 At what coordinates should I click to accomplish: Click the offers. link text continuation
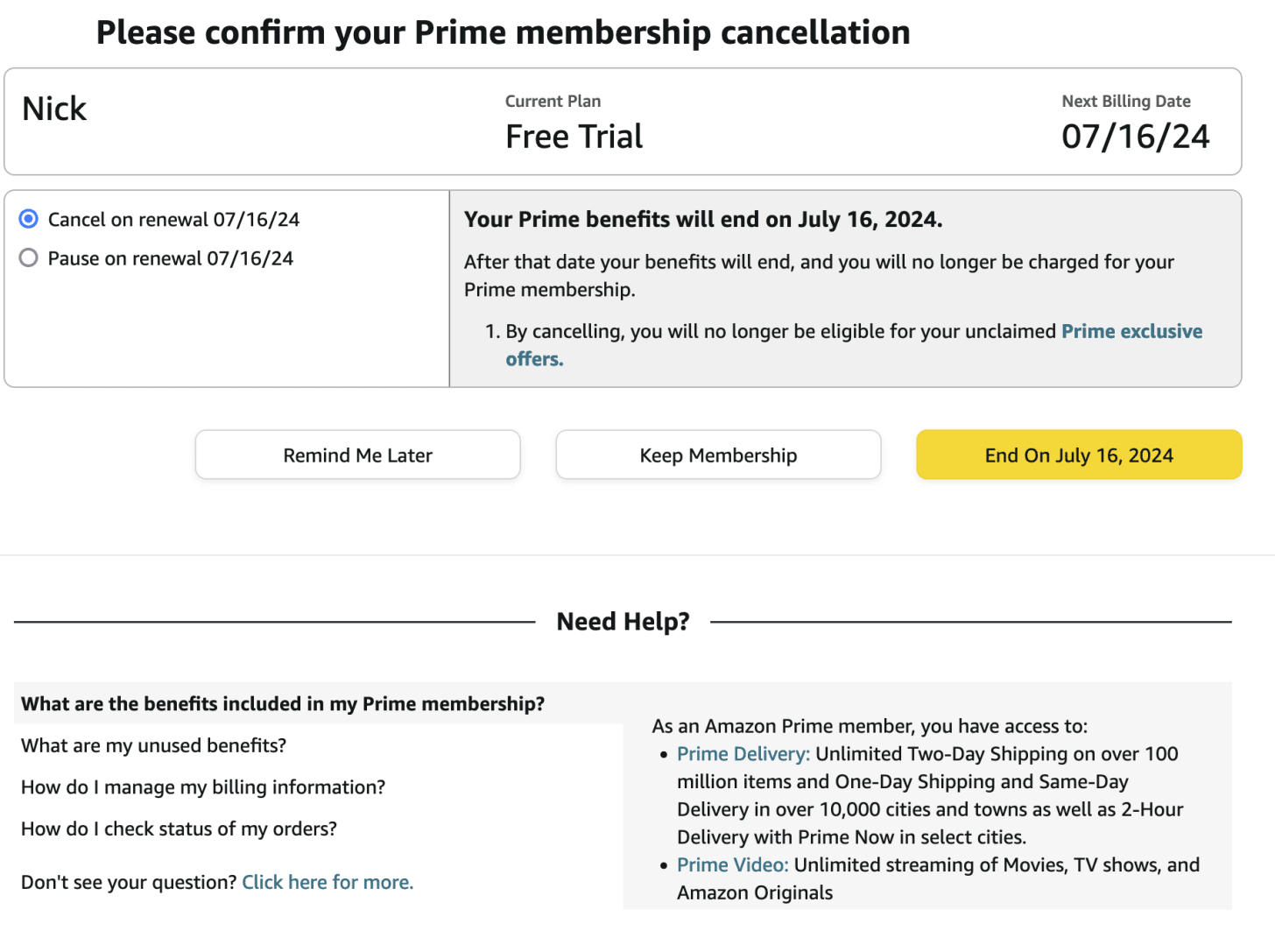pyautogui.click(x=534, y=359)
